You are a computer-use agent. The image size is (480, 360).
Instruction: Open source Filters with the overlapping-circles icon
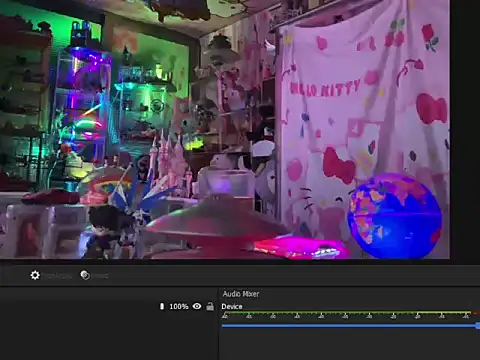[x=85, y=275]
